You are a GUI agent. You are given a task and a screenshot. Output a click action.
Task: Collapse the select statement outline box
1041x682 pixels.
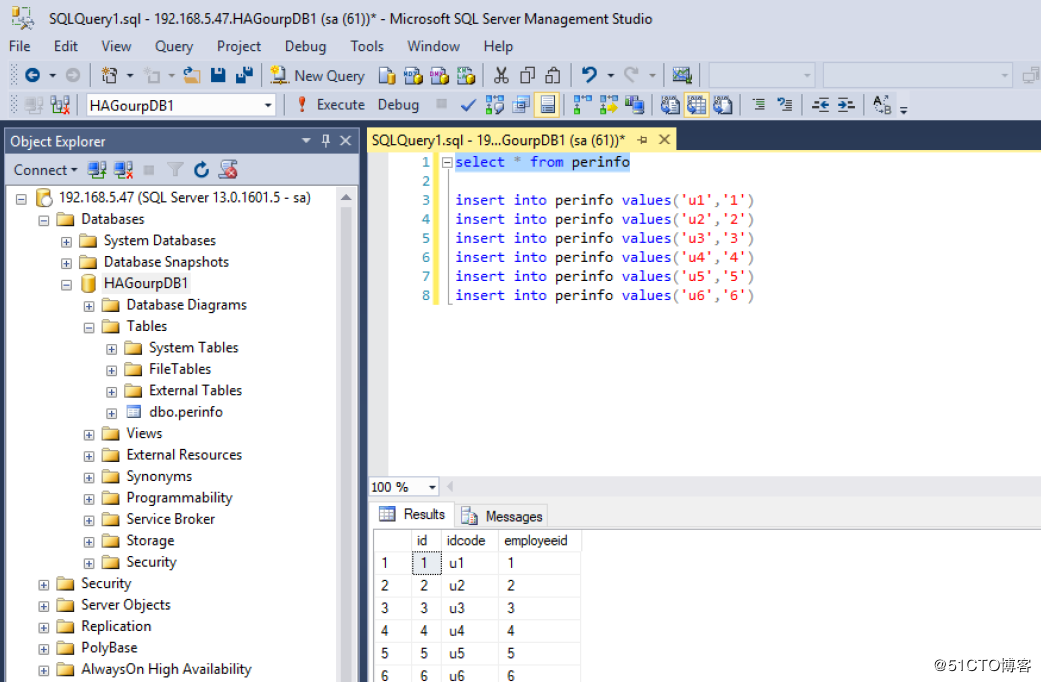[x=447, y=162]
